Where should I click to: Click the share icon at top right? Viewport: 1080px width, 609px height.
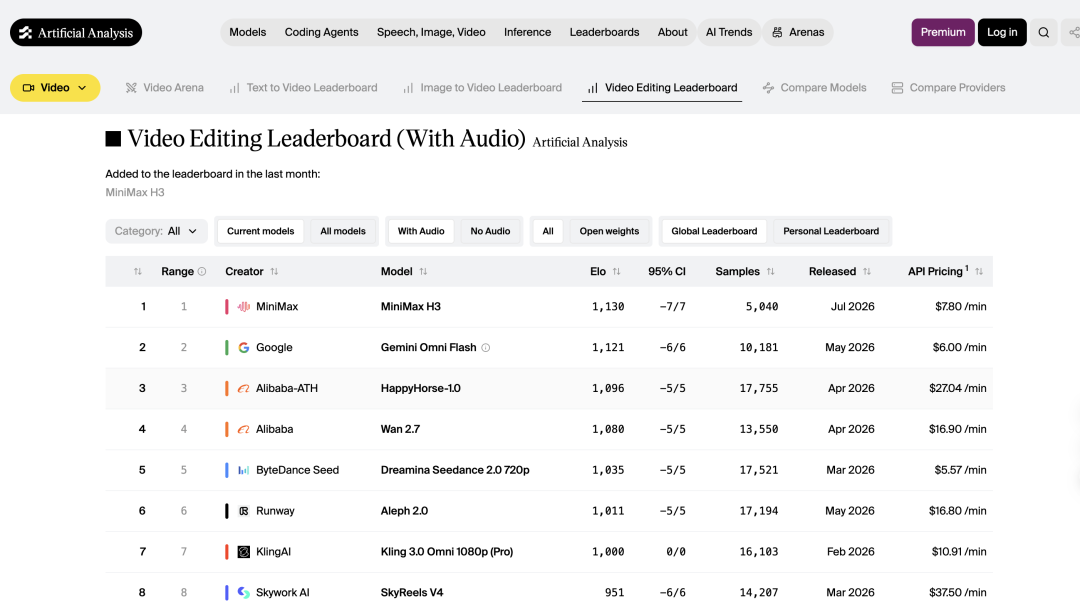point(1073,32)
